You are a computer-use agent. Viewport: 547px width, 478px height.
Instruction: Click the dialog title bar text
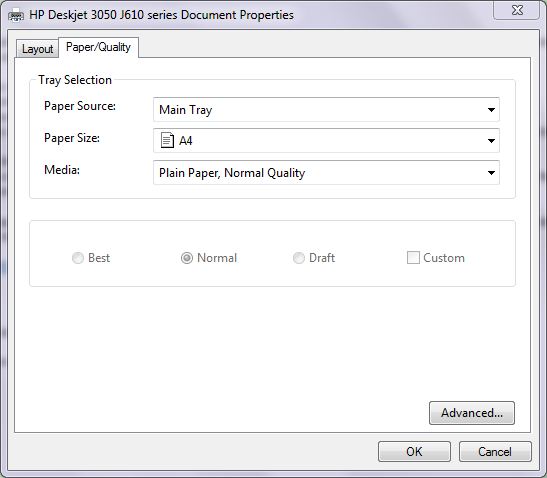pos(161,15)
